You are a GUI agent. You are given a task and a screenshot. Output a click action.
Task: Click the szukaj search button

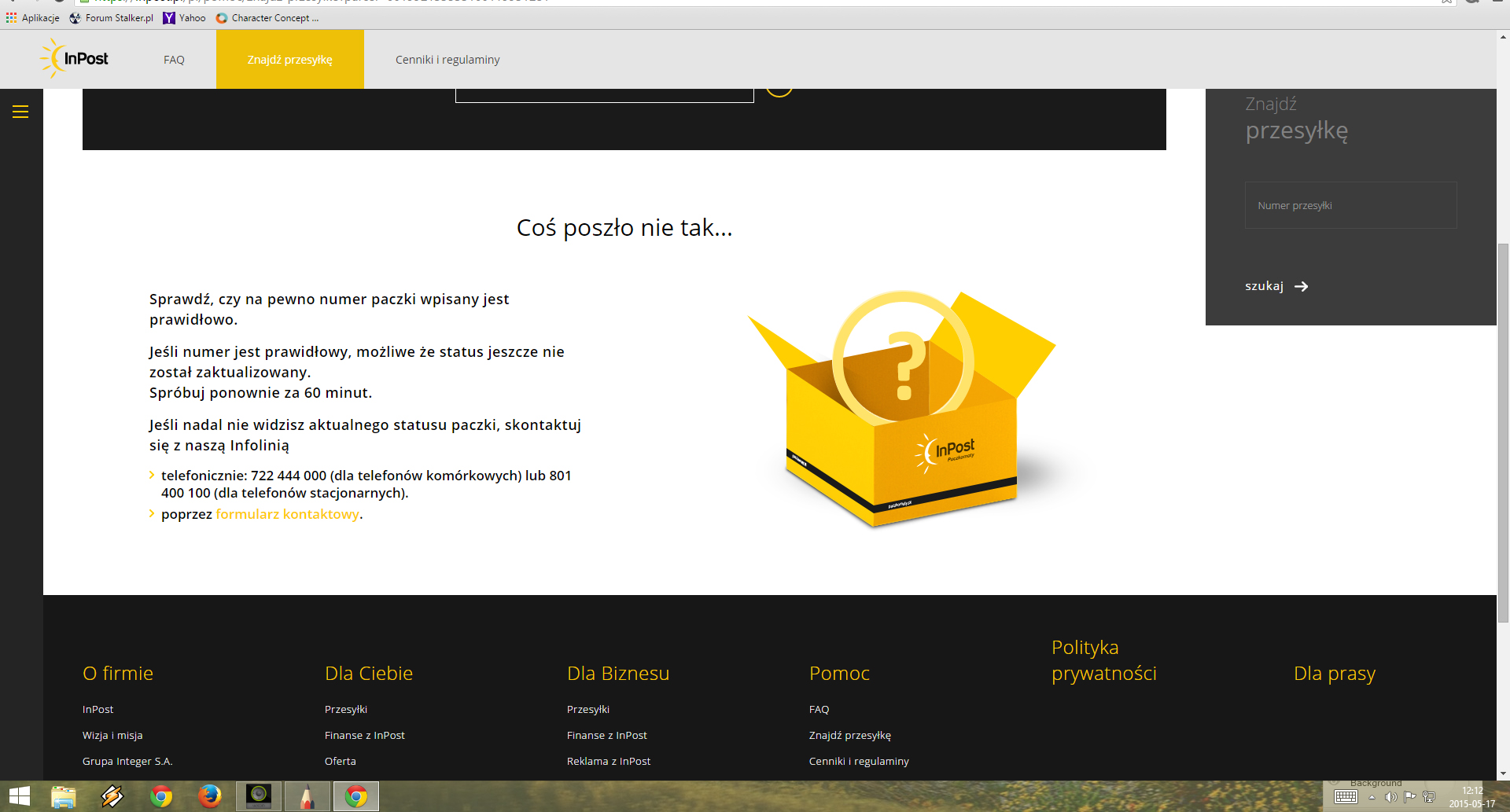(1276, 286)
